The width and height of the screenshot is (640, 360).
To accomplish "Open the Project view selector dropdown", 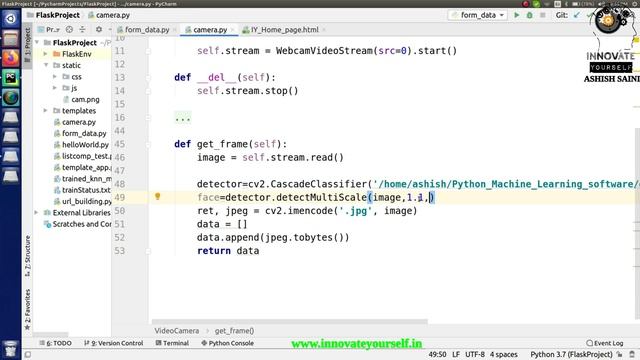I will (x=49, y=29).
